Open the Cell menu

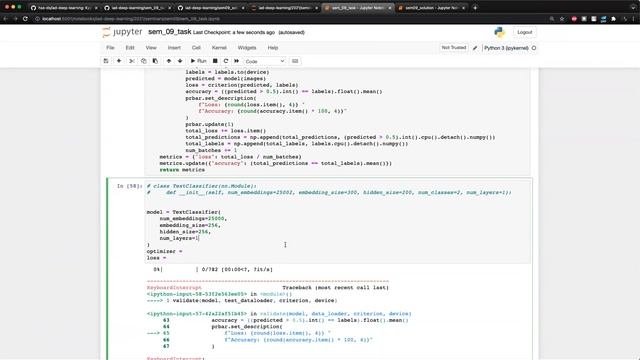pyautogui.click(x=196, y=48)
